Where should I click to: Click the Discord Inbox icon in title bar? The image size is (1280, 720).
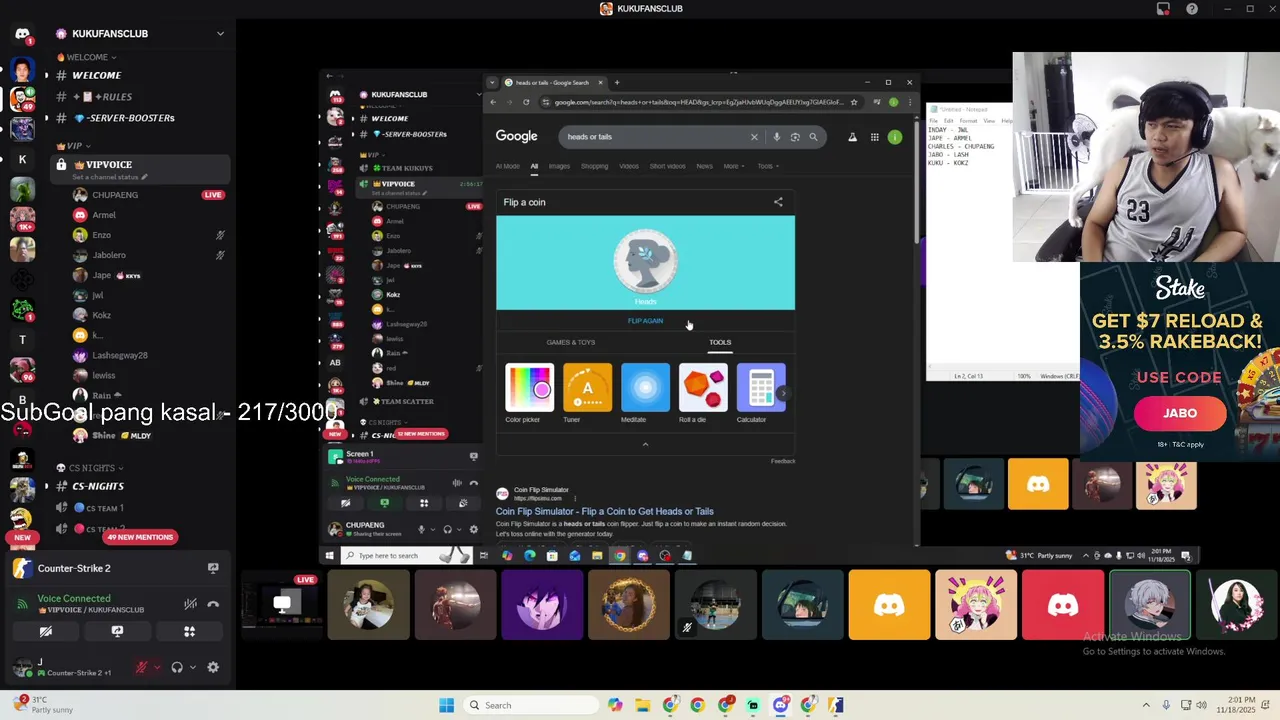pyautogui.click(x=1163, y=9)
